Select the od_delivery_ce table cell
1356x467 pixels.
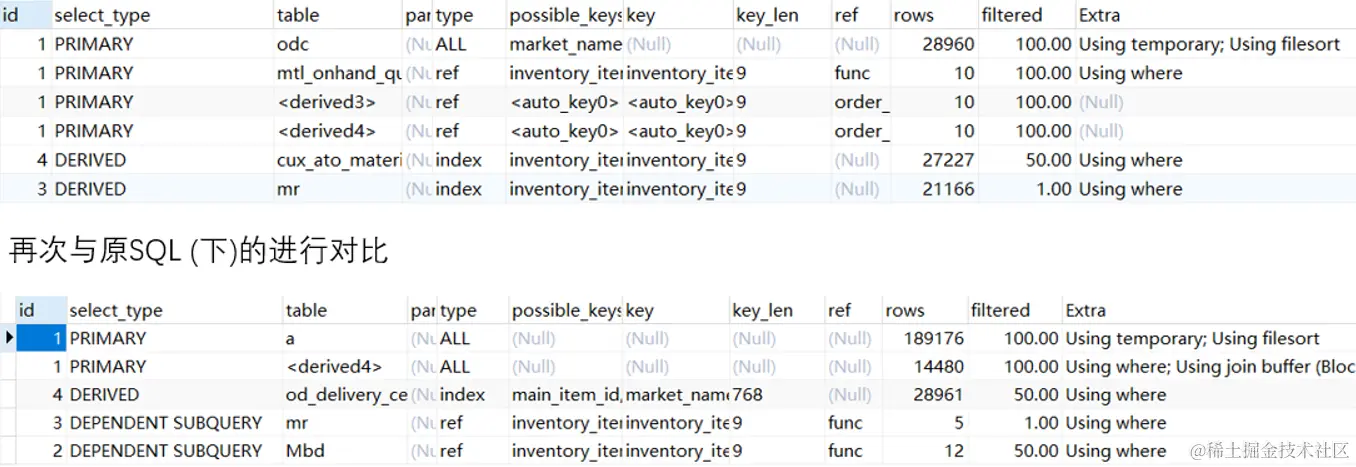[345, 395]
